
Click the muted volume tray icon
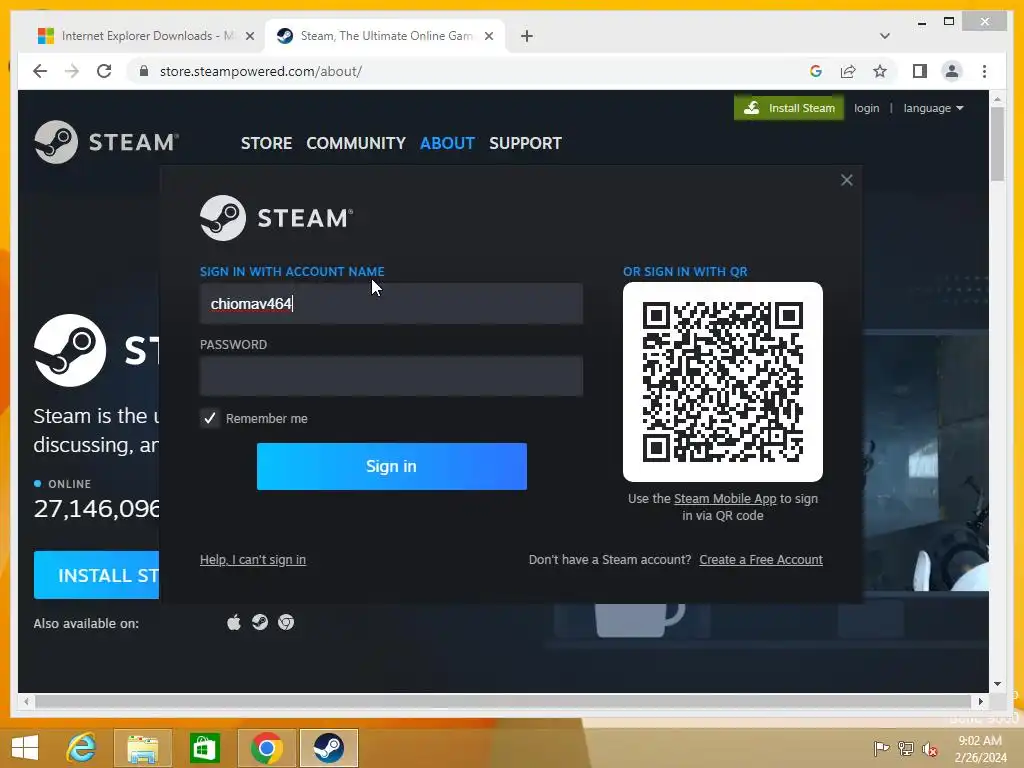tap(929, 748)
